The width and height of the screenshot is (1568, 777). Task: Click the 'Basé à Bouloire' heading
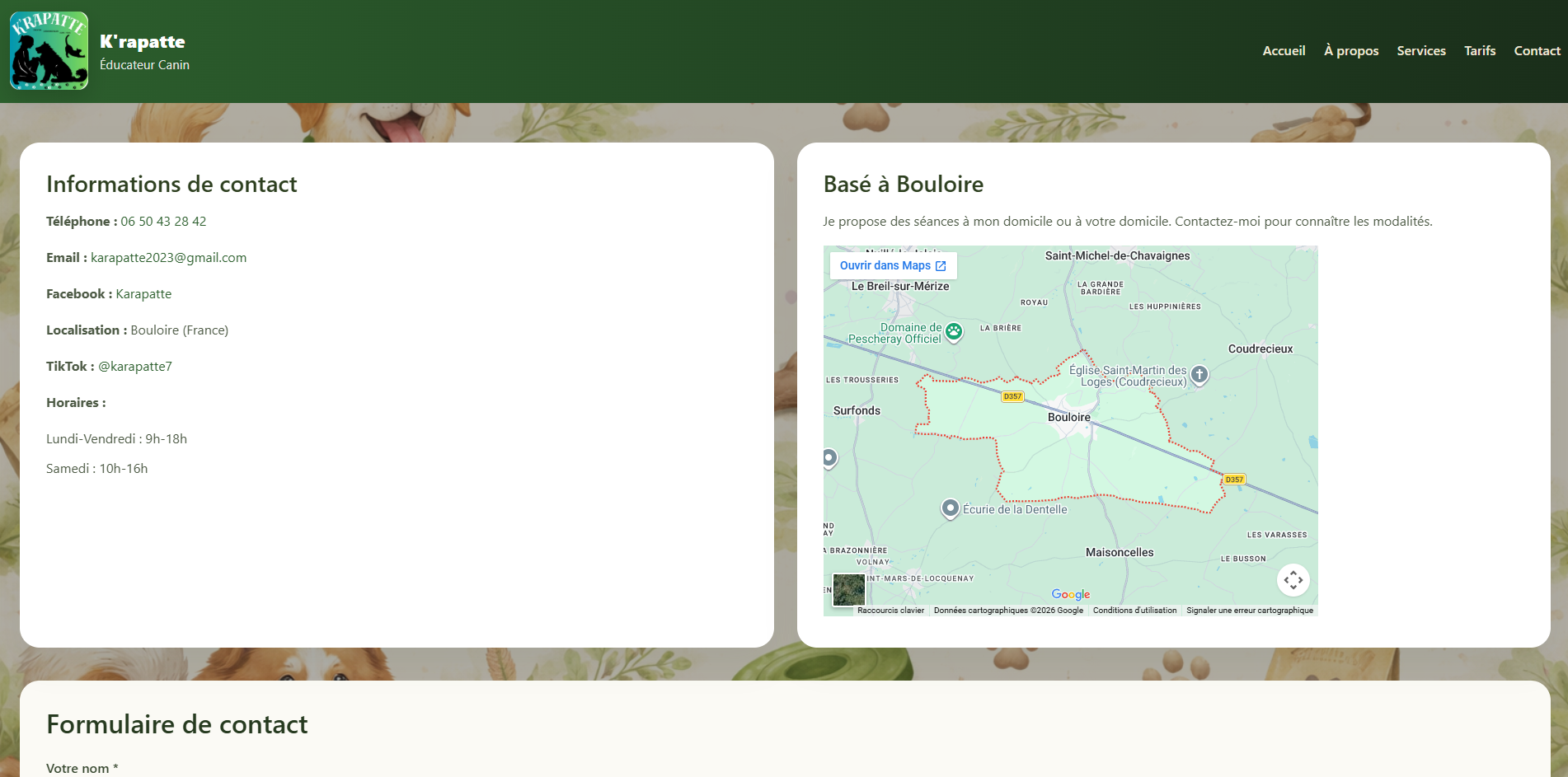[x=903, y=184]
